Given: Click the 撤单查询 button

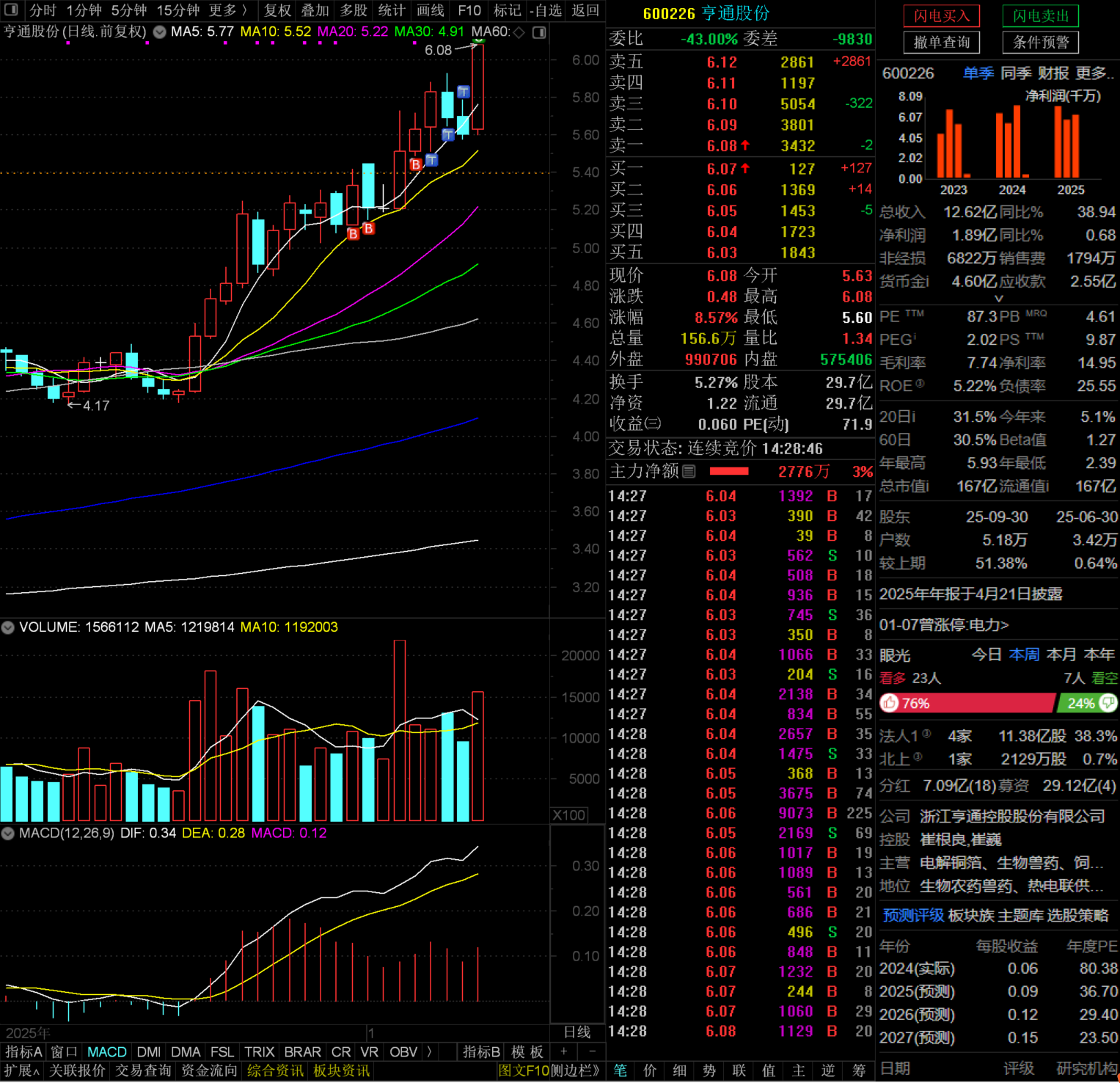Looking at the screenshot, I should 942,43.
